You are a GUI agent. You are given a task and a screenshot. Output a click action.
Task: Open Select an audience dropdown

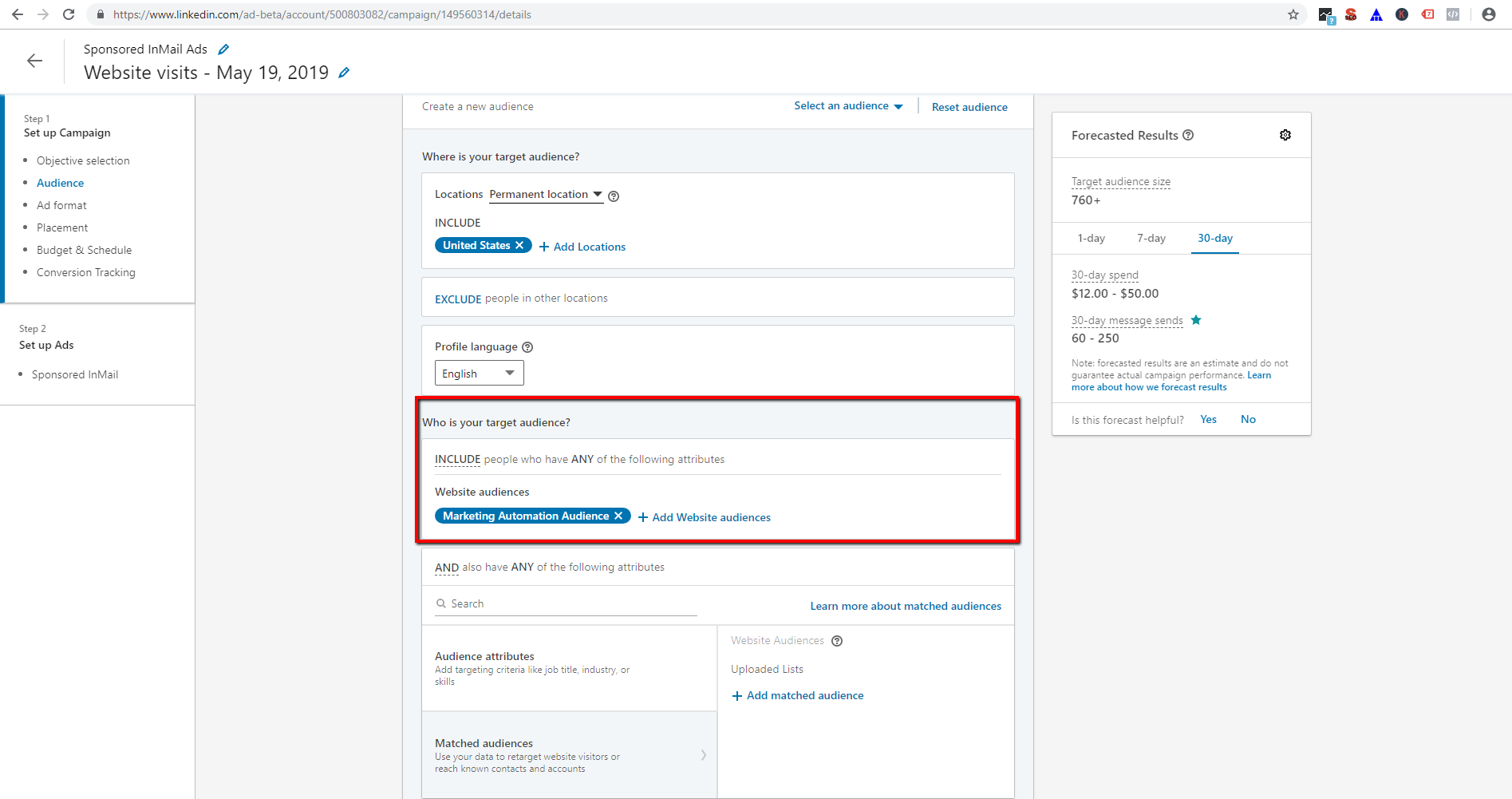coord(848,106)
